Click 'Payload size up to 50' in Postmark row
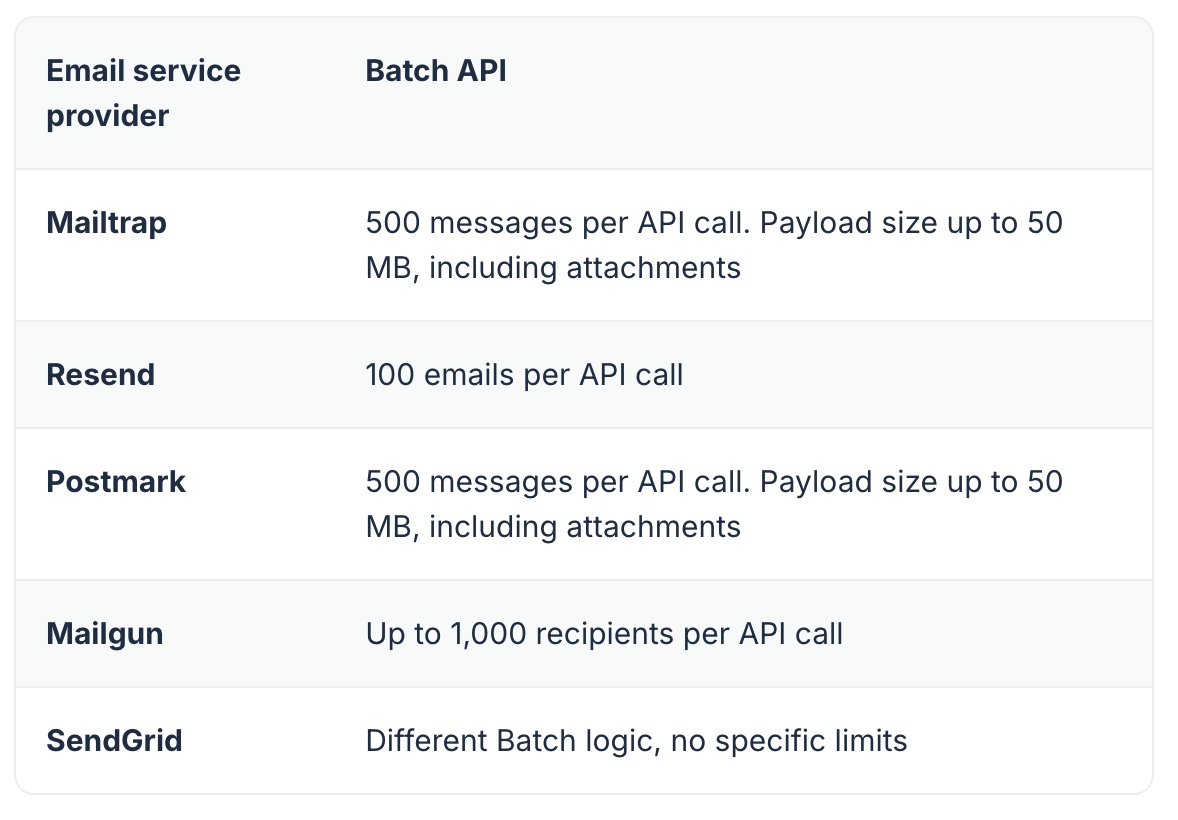This screenshot has height=820, width=1178. click(911, 482)
